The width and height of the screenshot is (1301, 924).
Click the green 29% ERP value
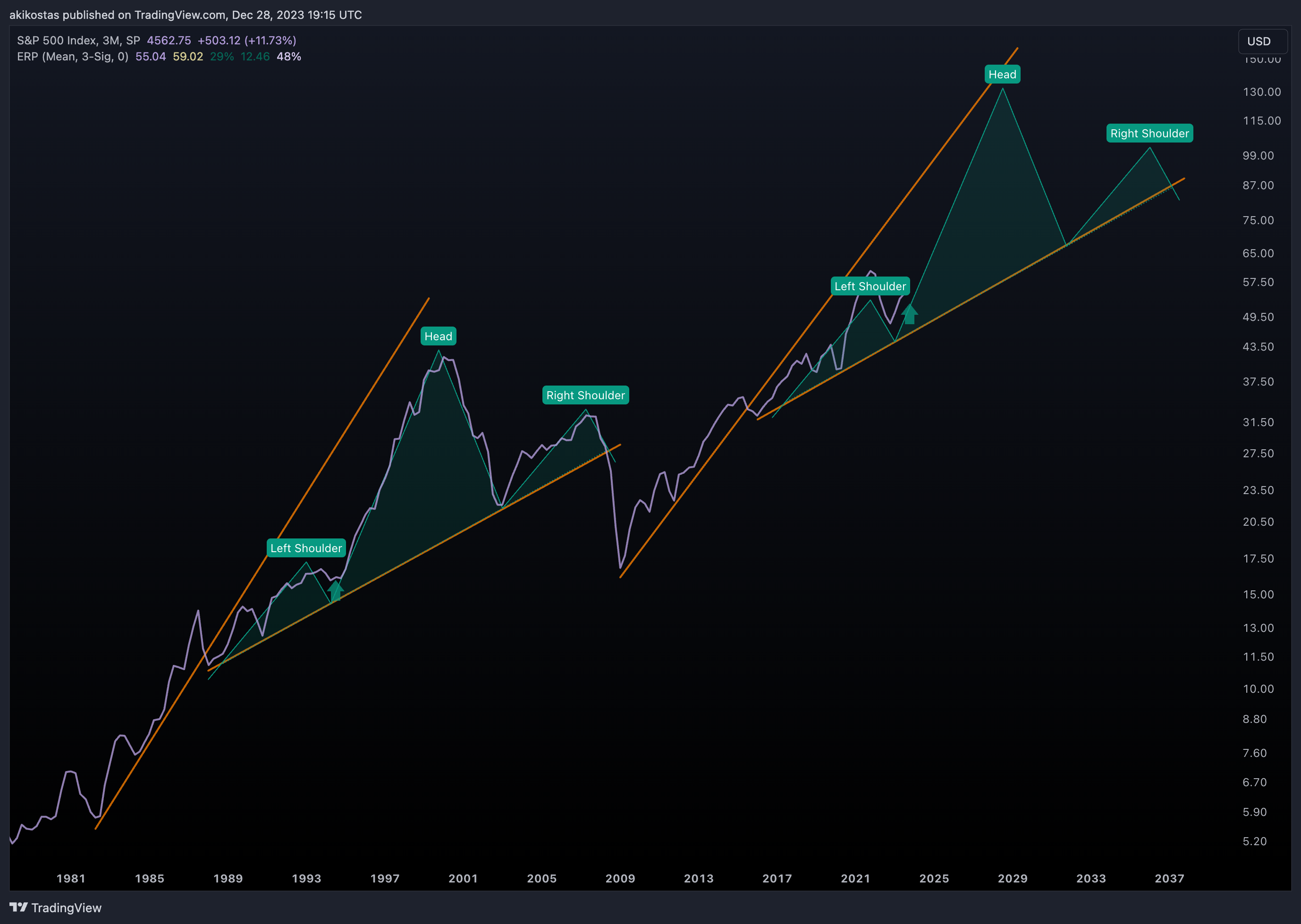pyautogui.click(x=222, y=56)
